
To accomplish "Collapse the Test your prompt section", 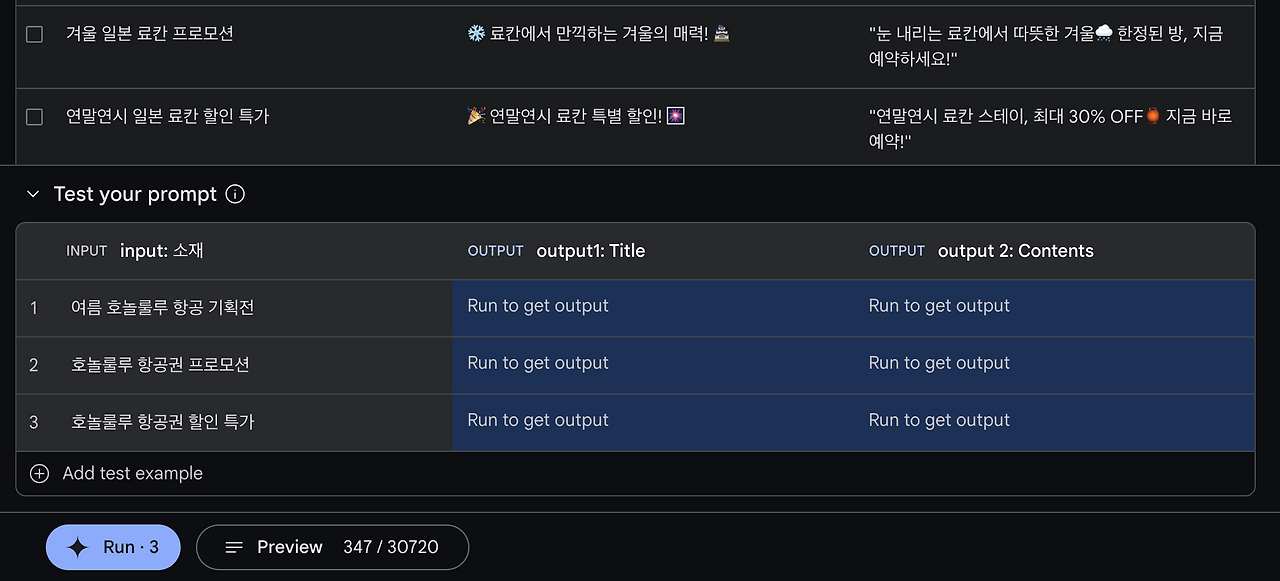I will (33, 194).
